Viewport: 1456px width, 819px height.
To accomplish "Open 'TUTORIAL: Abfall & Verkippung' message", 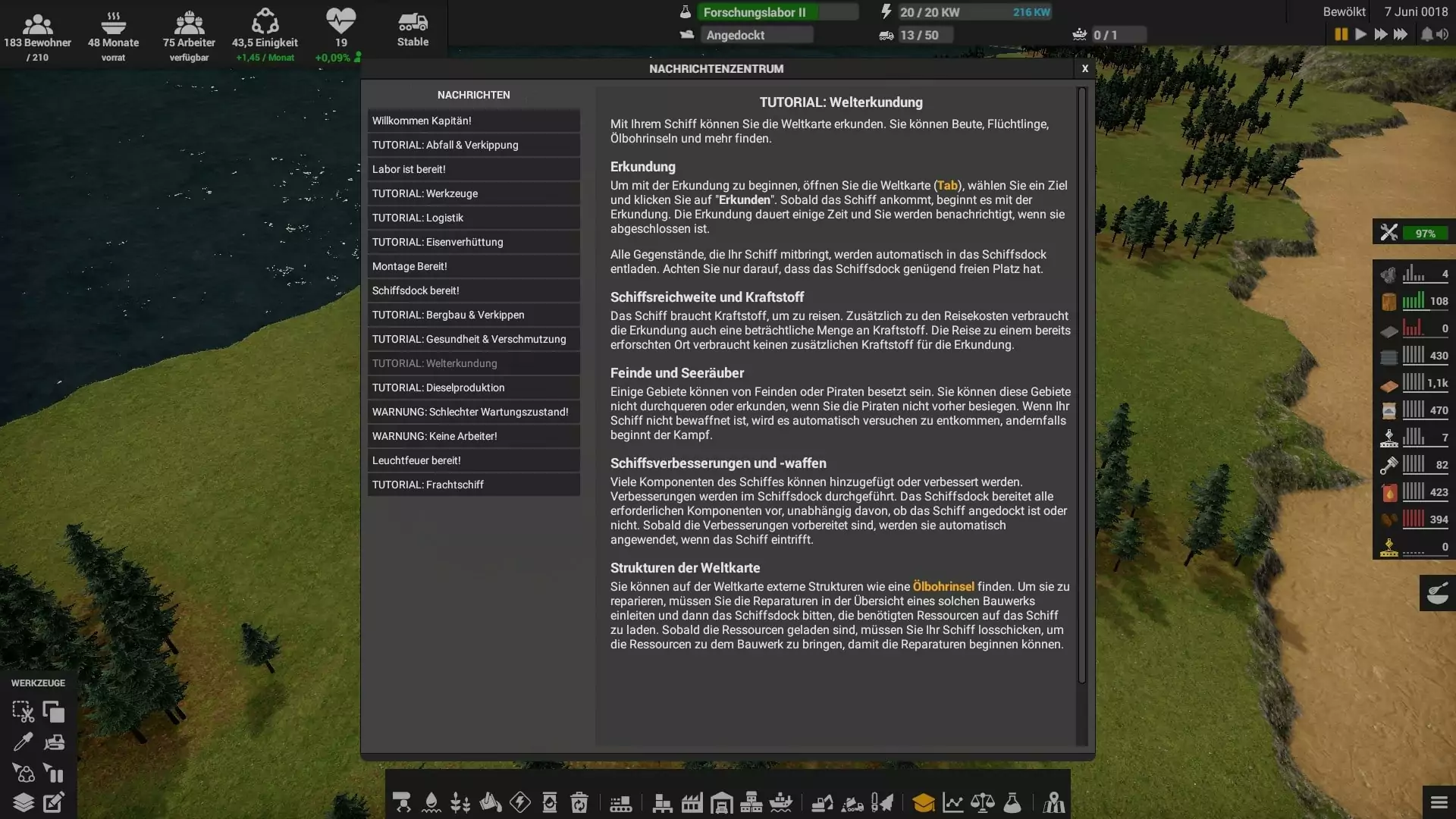I will tap(474, 145).
